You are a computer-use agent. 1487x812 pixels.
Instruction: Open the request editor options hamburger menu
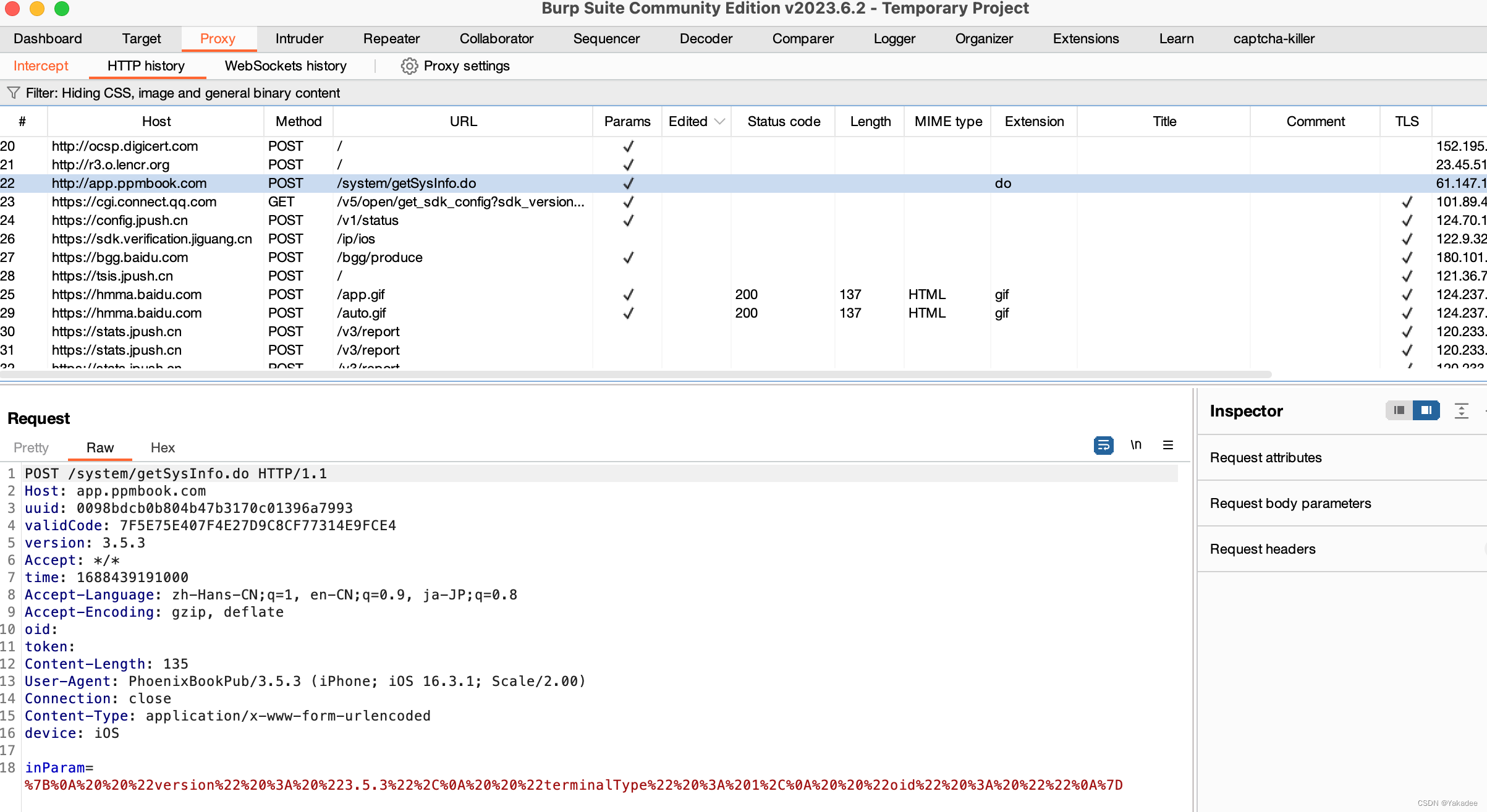pyautogui.click(x=1167, y=445)
